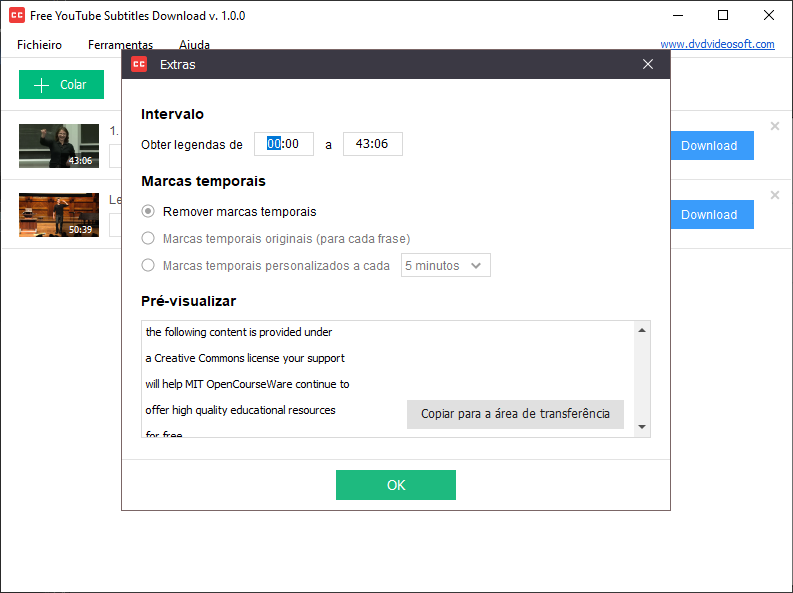Click Copiar para a área de transferência
793x593 pixels.
(515, 414)
